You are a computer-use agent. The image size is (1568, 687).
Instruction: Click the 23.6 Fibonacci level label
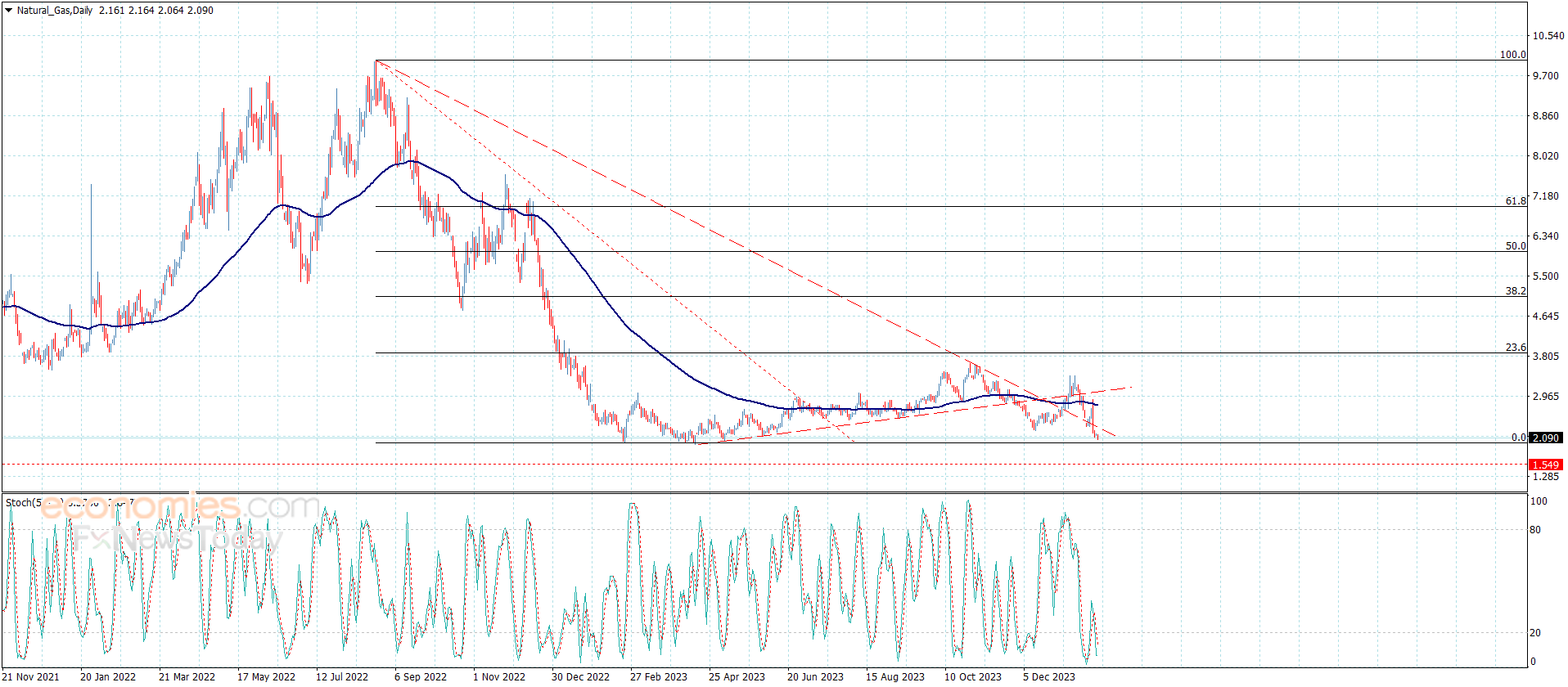coord(1516,347)
